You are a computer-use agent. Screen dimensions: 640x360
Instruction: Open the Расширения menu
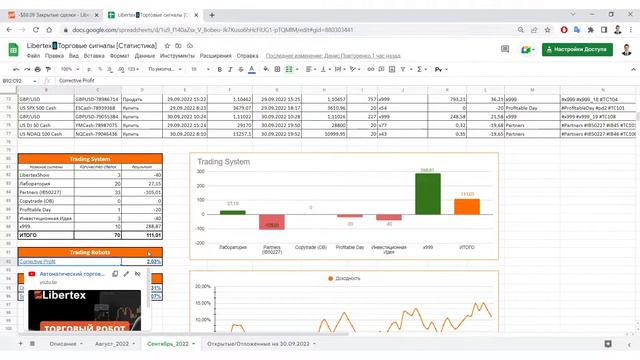[x=216, y=56]
